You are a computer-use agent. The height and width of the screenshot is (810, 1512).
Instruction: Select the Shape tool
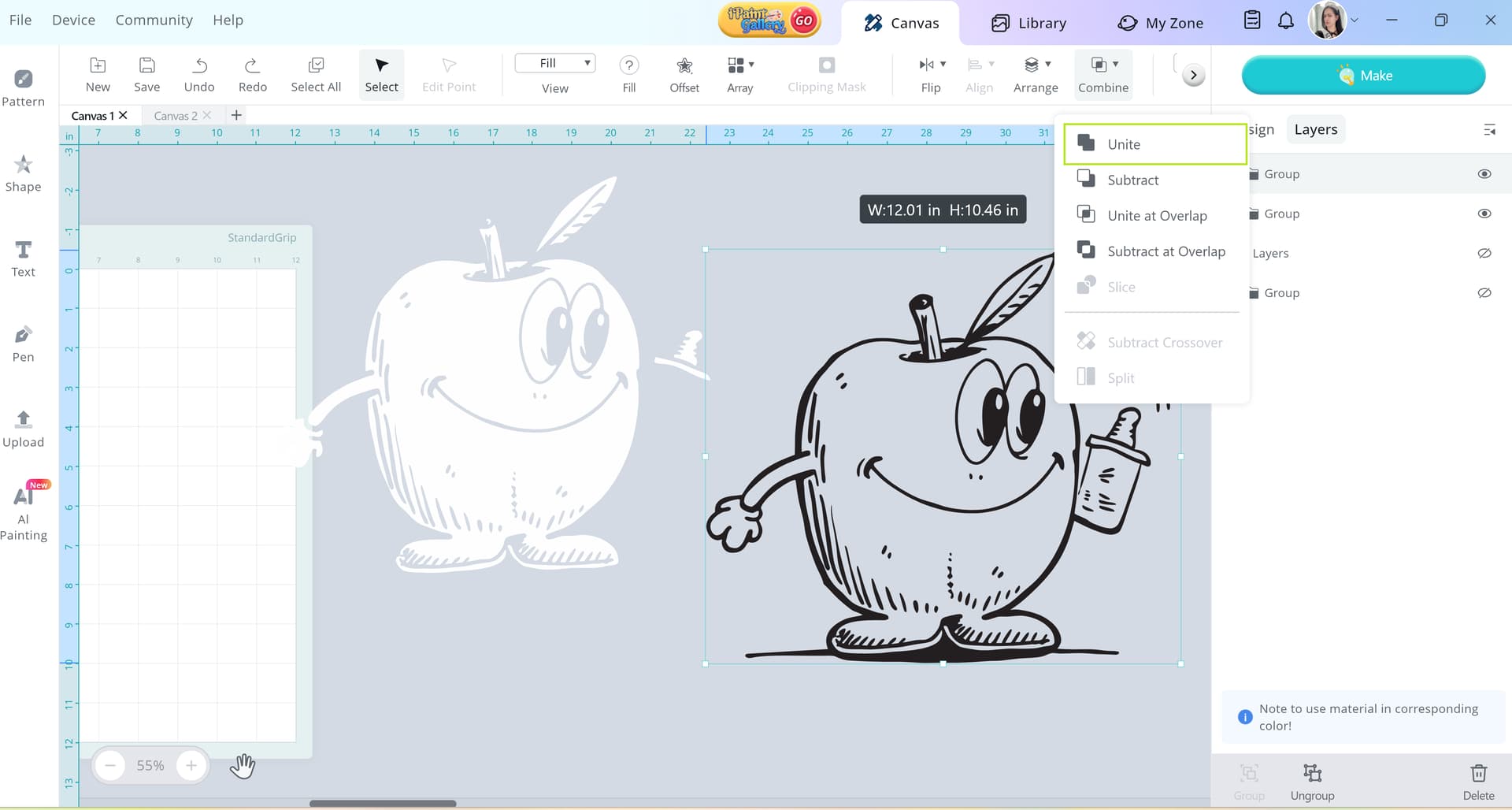coord(23,173)
